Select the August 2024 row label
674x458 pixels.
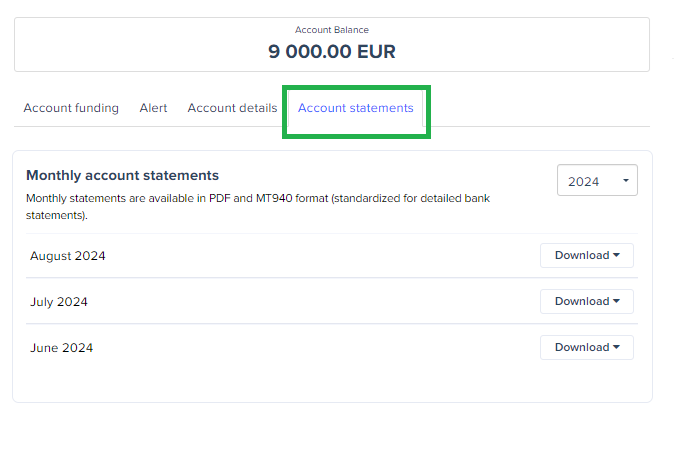click(67, 256)
